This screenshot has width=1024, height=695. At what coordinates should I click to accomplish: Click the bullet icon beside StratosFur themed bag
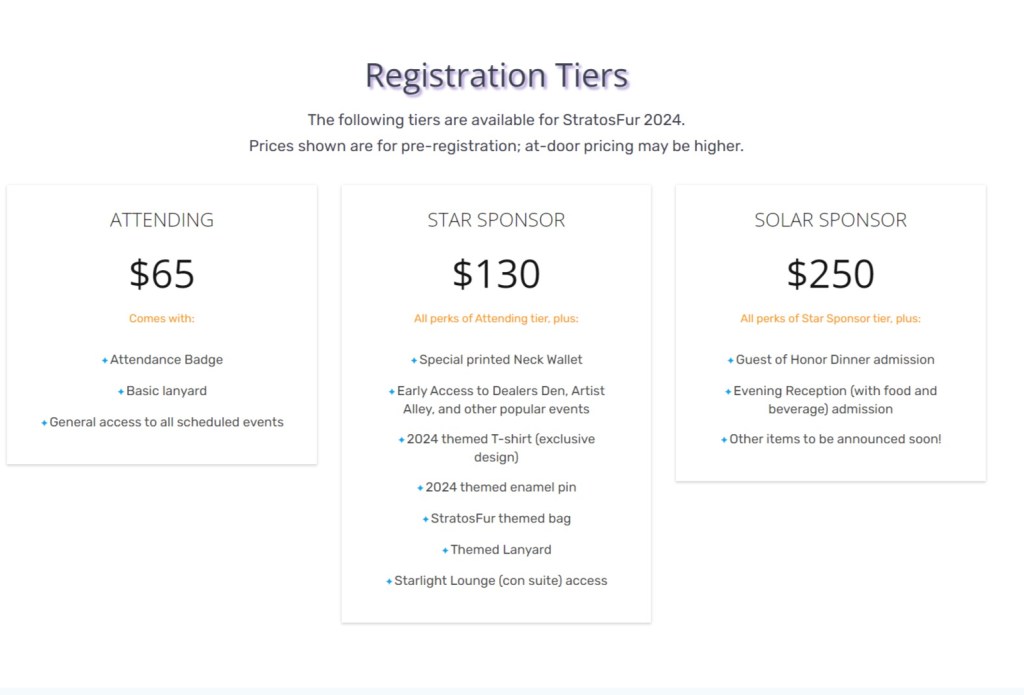coord(426,520)
